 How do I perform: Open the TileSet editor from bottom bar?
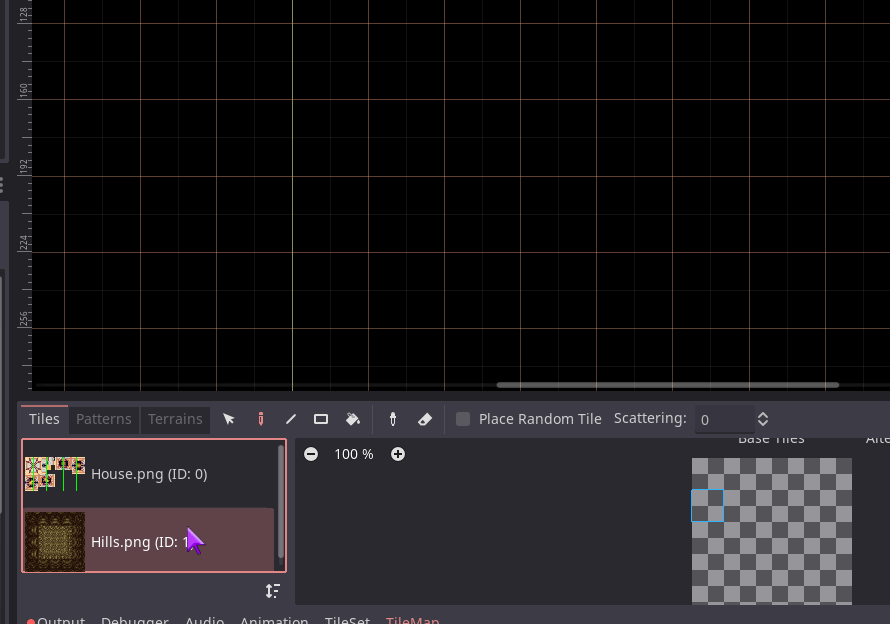pyautogui.click(x=347, y=619)
